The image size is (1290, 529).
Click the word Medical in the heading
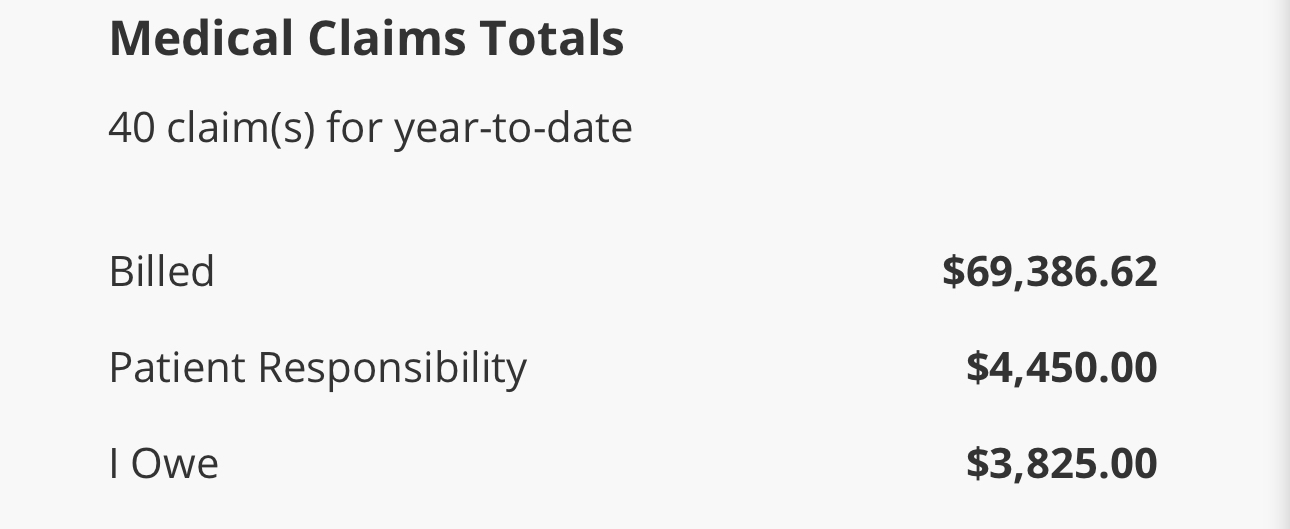(x=202, y=40)
